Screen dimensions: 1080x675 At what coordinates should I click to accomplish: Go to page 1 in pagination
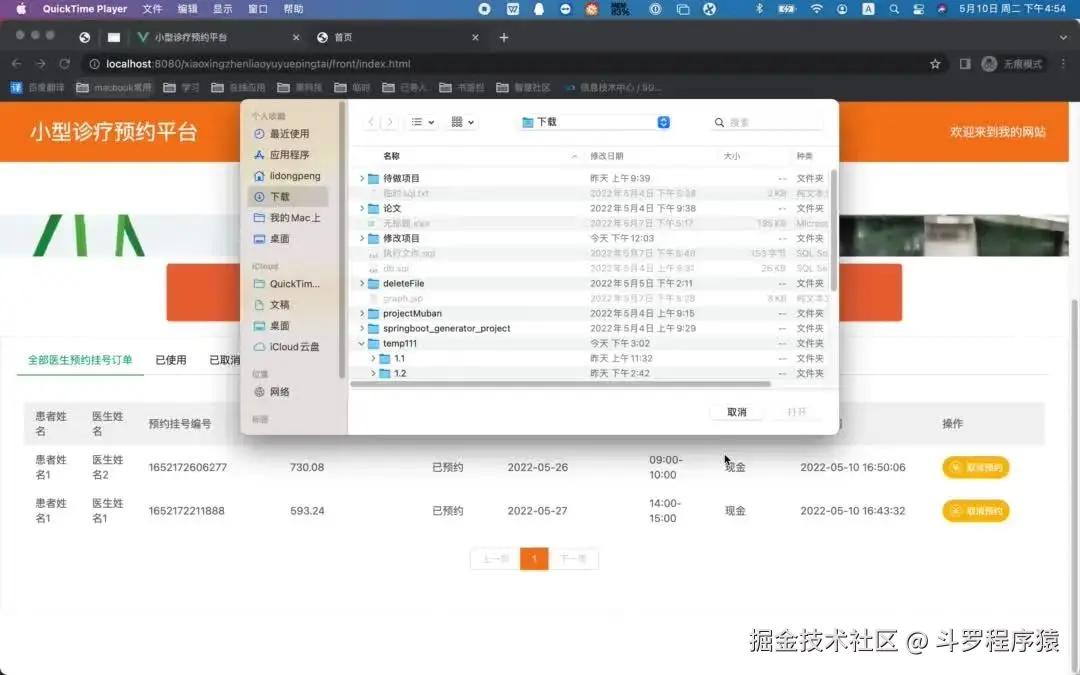pos(534,559)
